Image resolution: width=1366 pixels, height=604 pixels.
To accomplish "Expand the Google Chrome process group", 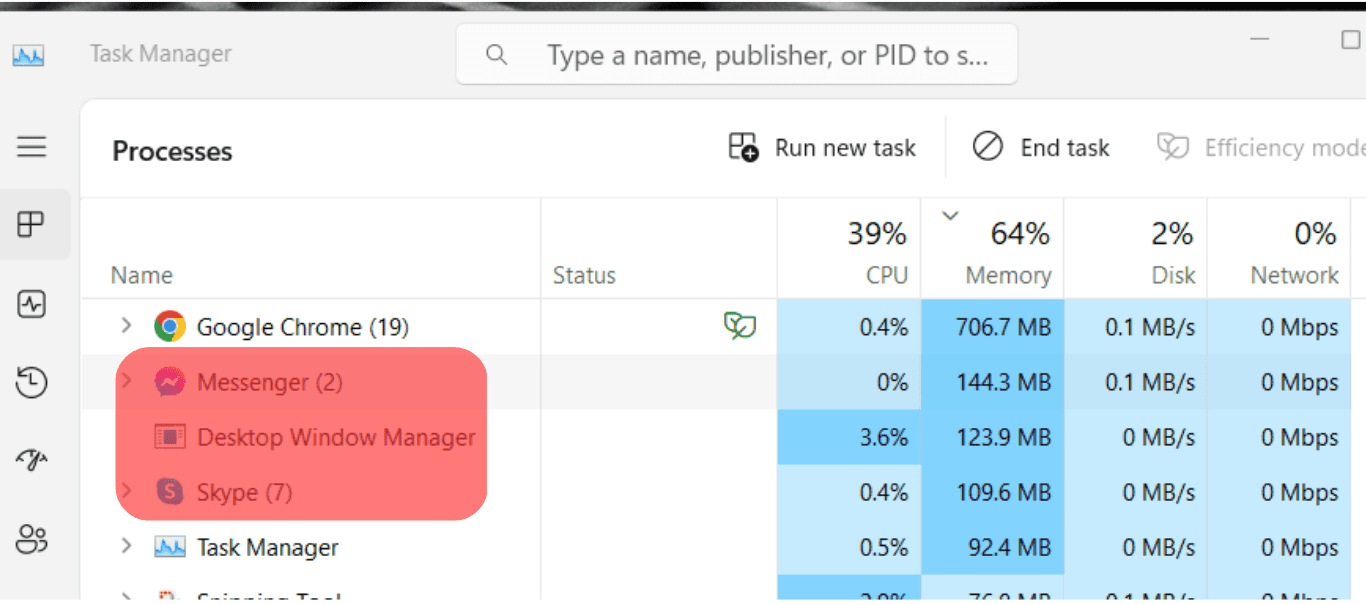I will click(x=126, y=326).
